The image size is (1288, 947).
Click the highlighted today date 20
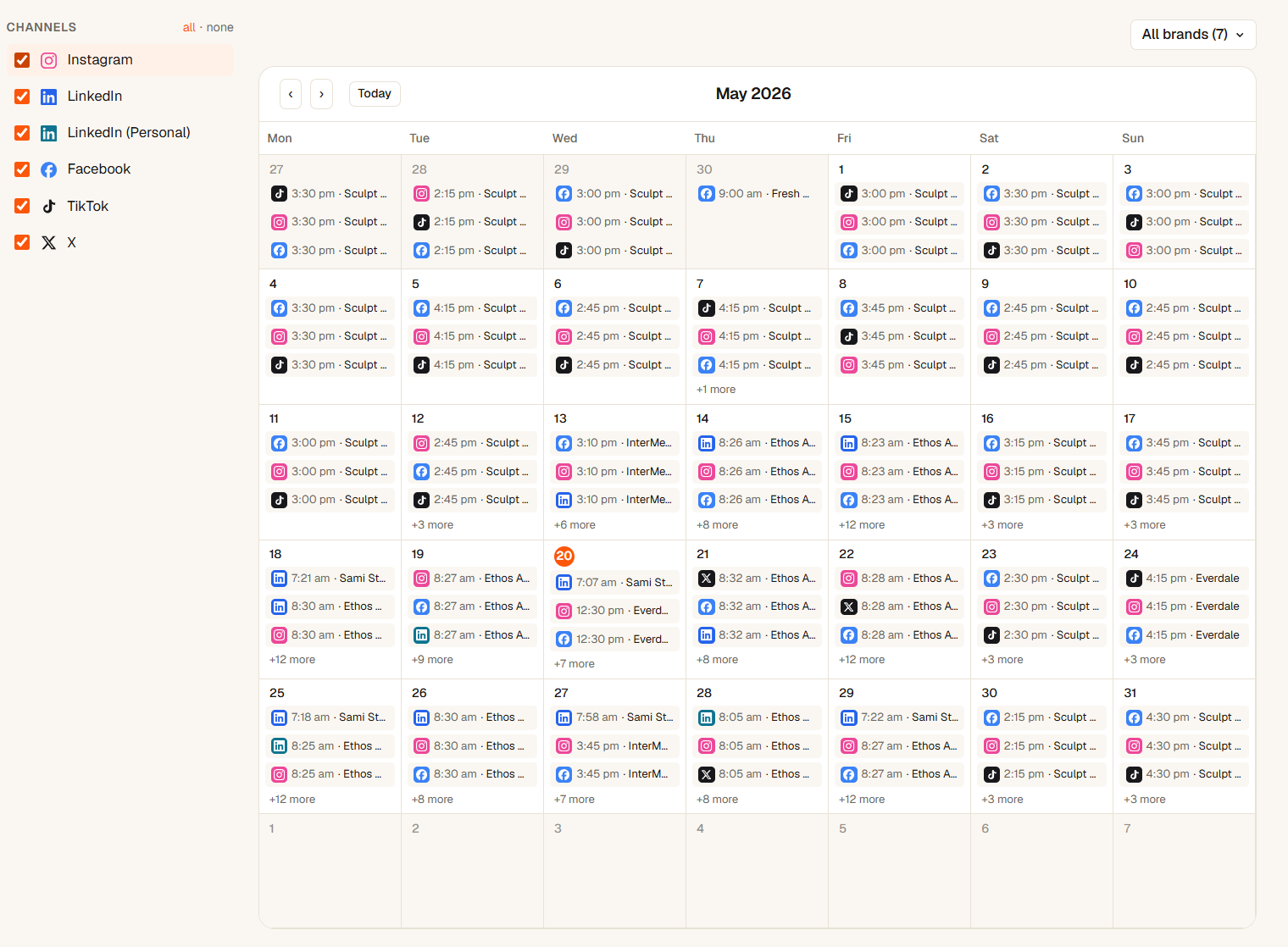564,556
